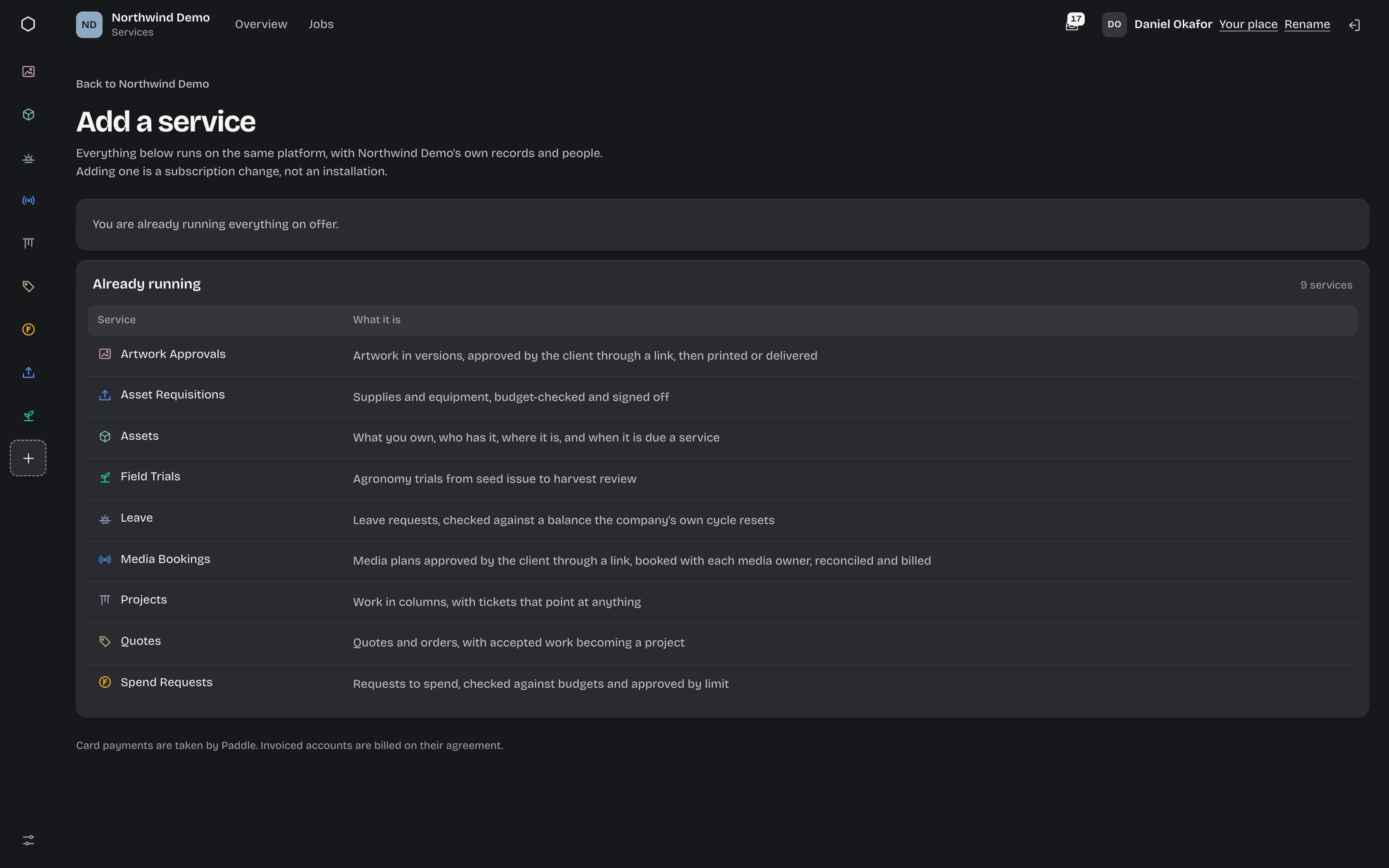Open Assets cube icon in sidebar
1389x868 pixels.
(x=28, y=114)
